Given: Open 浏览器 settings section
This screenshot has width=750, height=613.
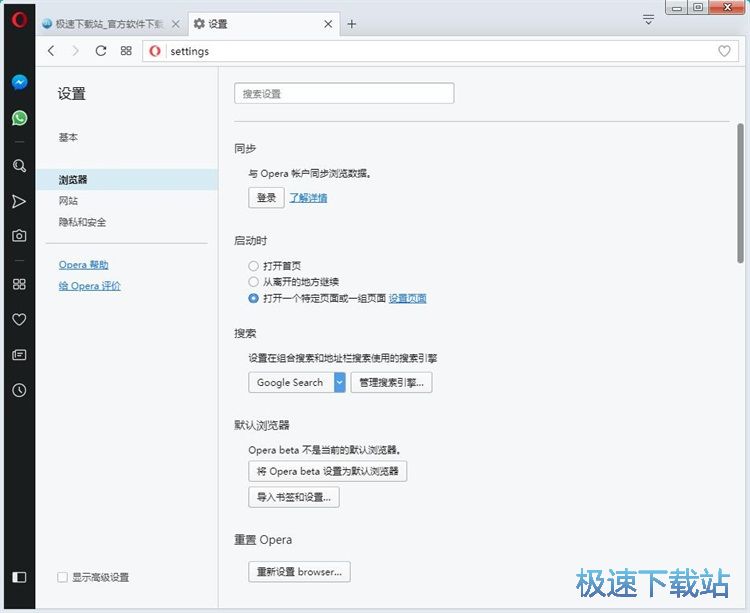Looking at the screenshot, I should tap(127, 180).
